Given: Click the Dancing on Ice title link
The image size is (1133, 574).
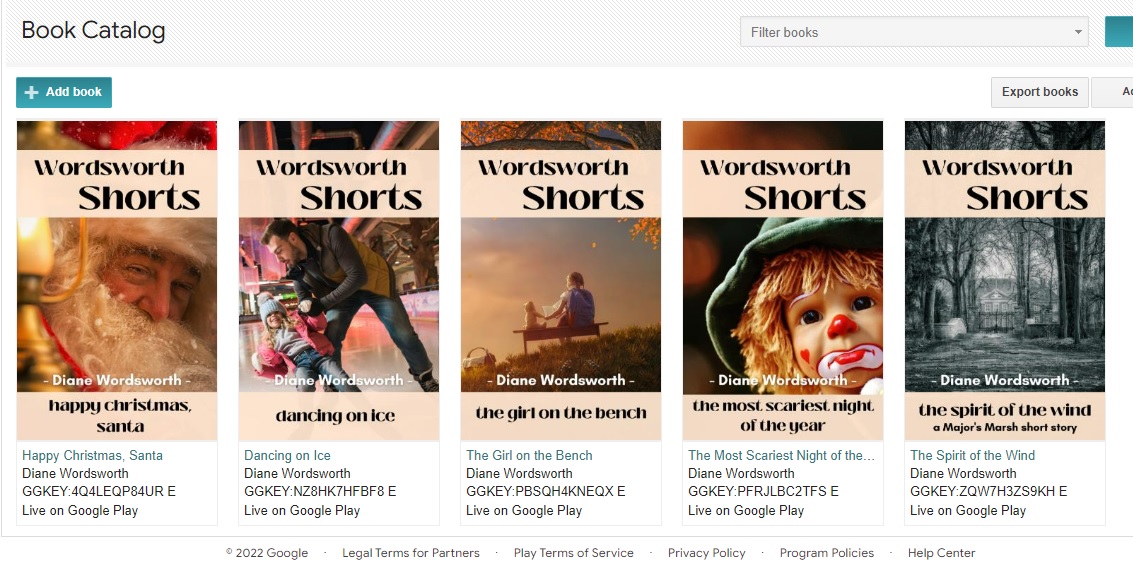Looking at the screenshot, I should pyautogui.click(x=287, y=455).
